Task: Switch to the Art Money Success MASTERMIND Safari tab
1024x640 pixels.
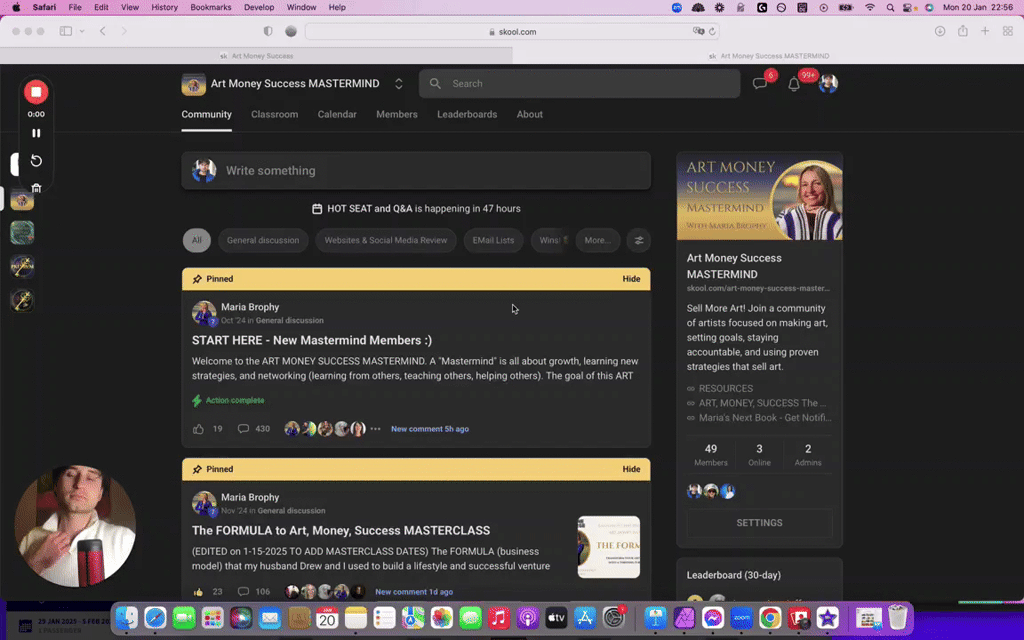Action: (768, 56)
